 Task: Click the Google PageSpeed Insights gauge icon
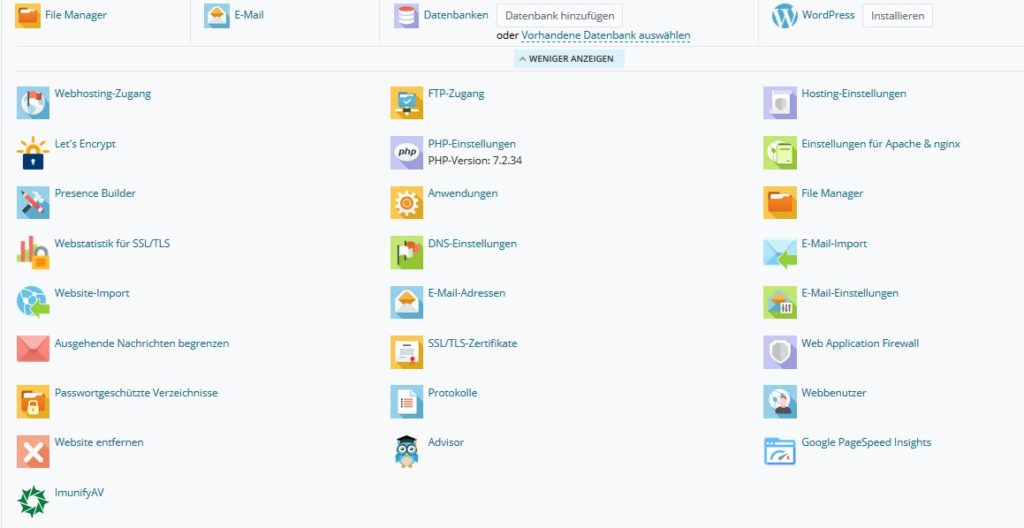[780, 452]
